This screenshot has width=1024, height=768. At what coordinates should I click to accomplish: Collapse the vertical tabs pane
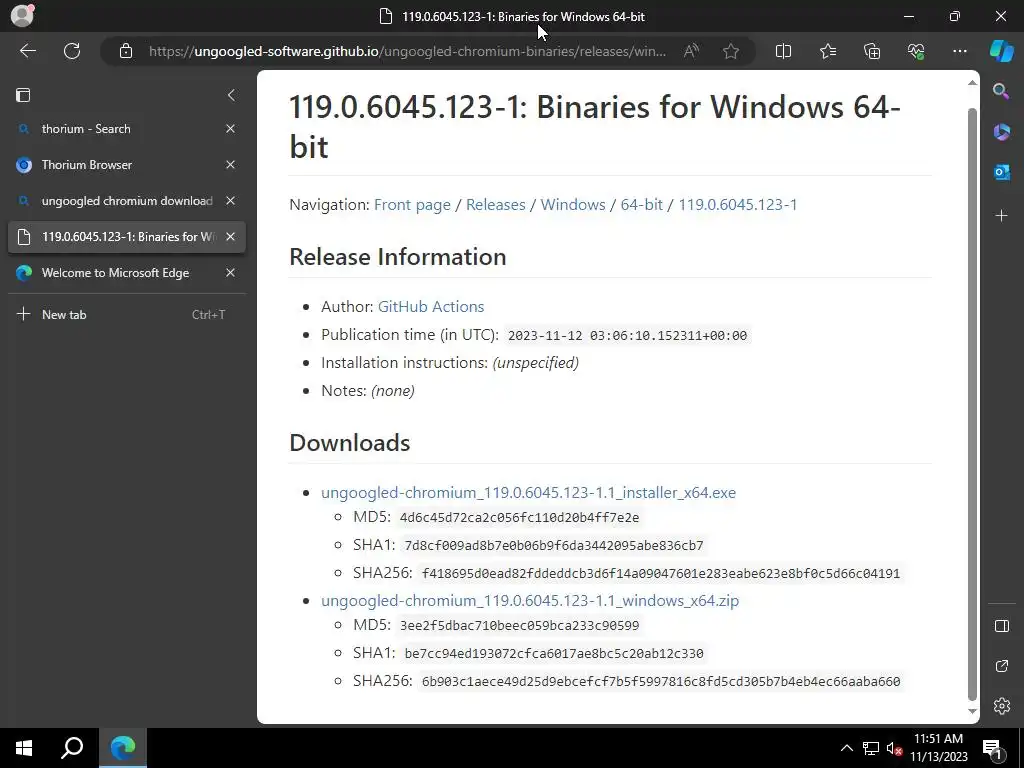point(231,95)
